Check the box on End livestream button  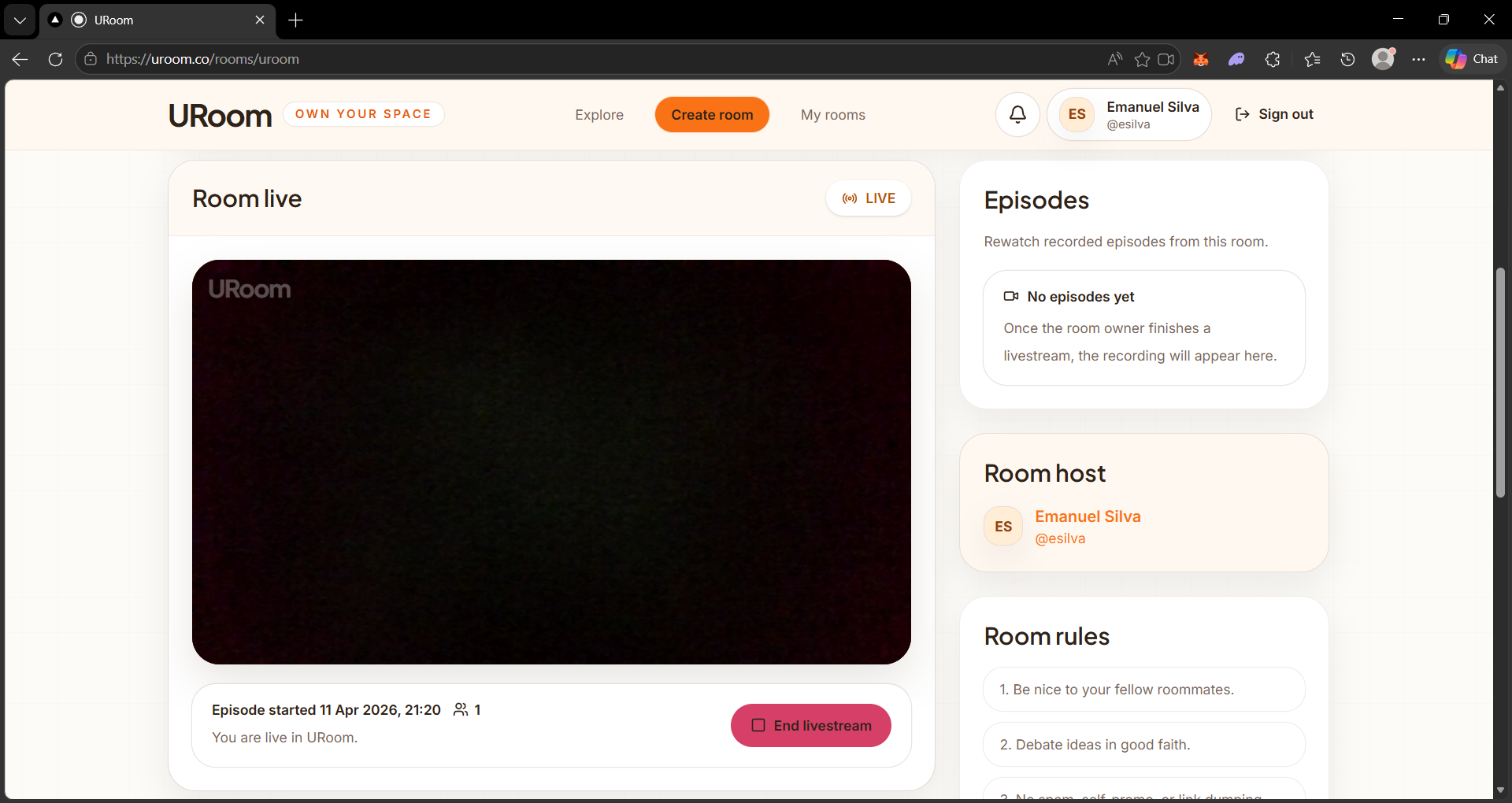pyautogui.click(x=759, y=725)
